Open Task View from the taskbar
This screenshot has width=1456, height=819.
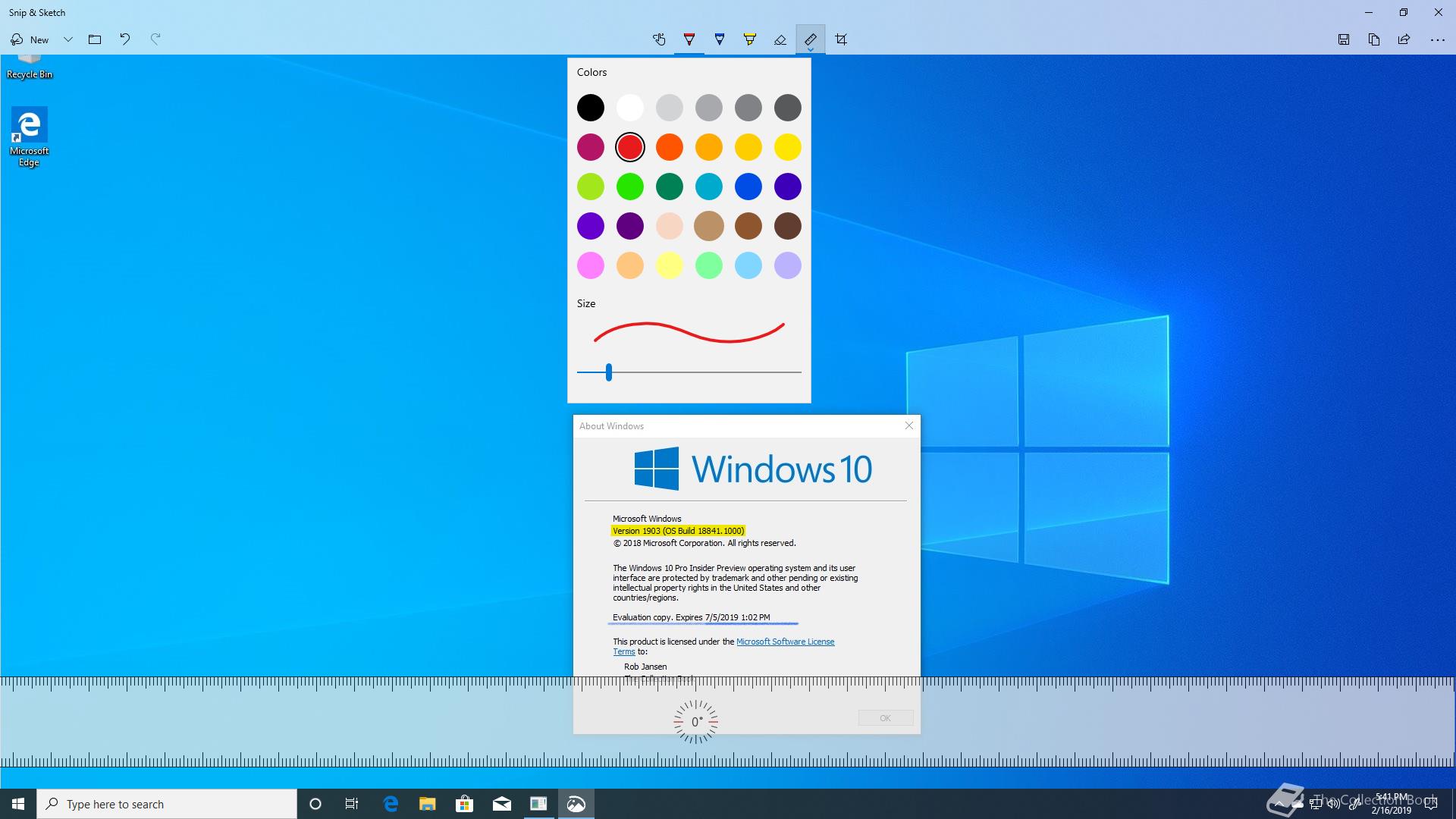[x=352, y=804]
